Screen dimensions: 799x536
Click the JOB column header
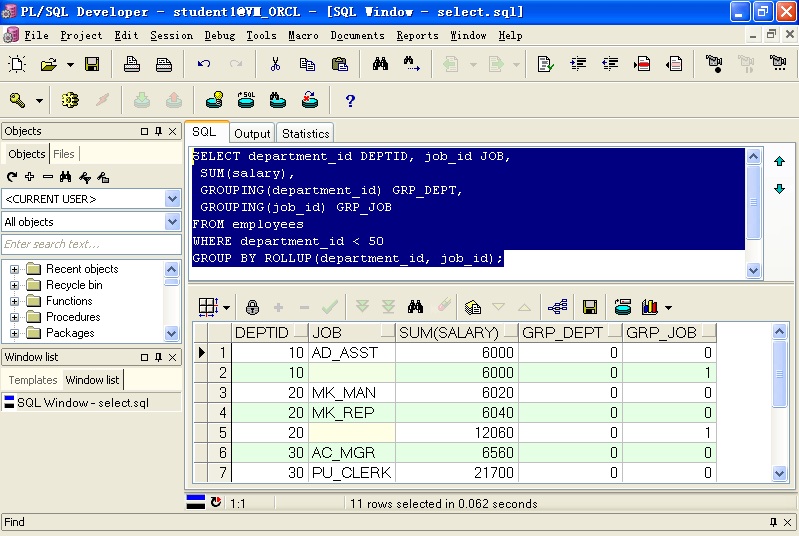point(352,333)
